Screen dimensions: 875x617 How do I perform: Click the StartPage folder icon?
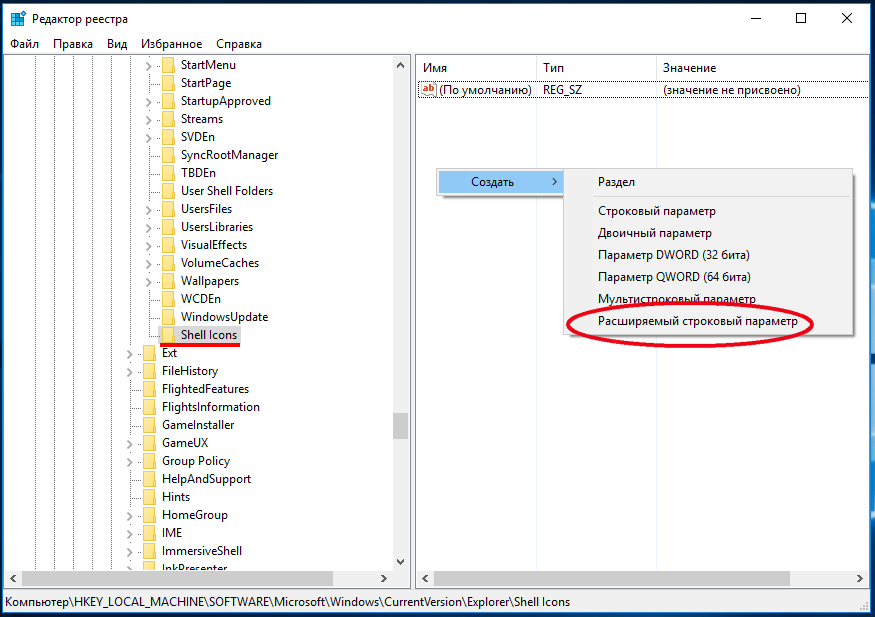point(169,83)
